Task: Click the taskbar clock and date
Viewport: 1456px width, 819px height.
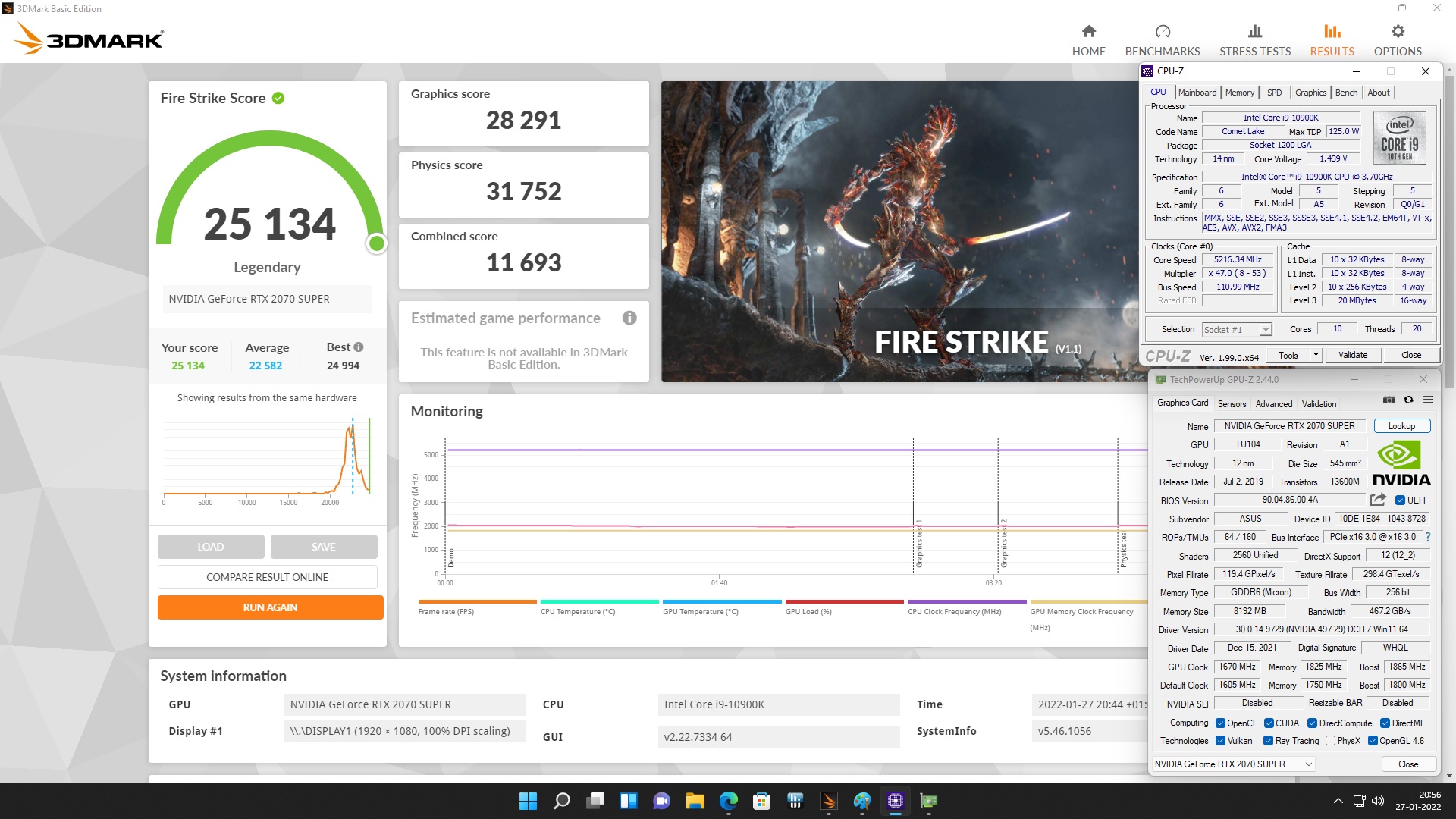Action: tap(1419, 801)
